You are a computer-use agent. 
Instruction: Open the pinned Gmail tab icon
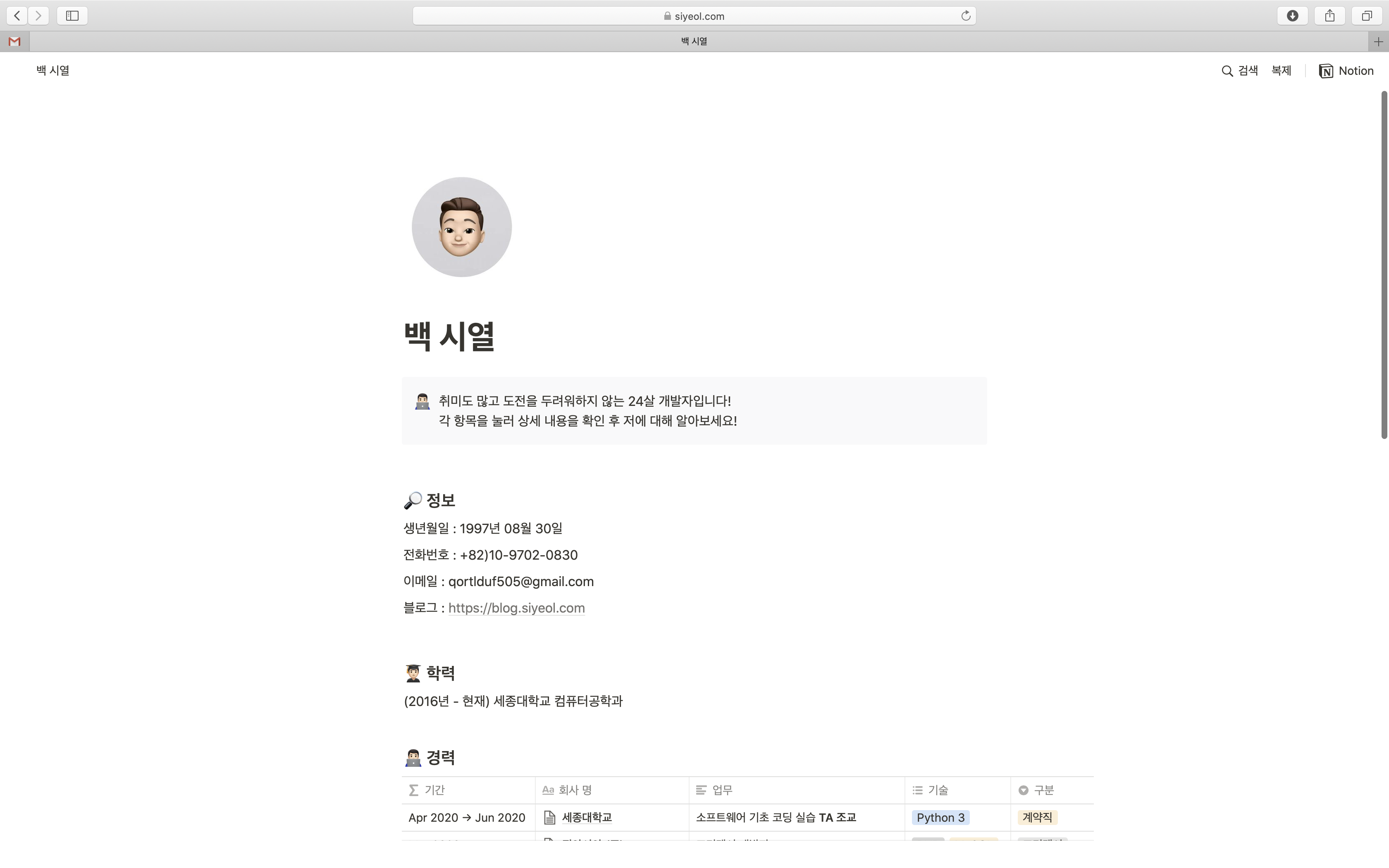pos(15,41)
